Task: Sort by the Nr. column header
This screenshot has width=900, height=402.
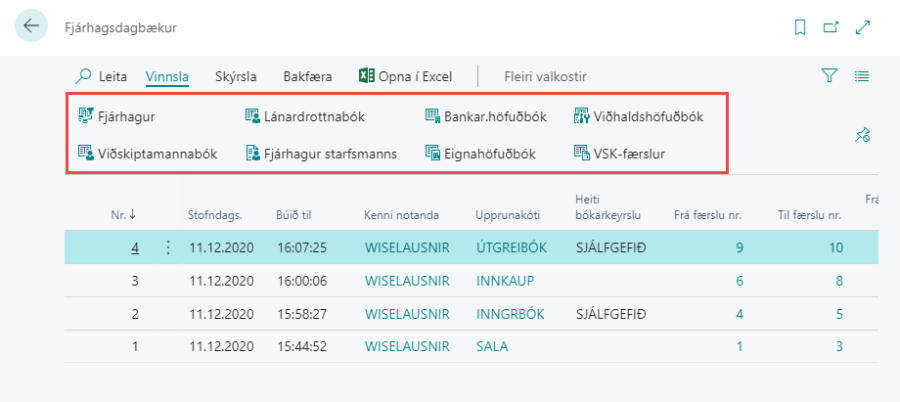Action: pyautogui.click(x=123, y=214)
